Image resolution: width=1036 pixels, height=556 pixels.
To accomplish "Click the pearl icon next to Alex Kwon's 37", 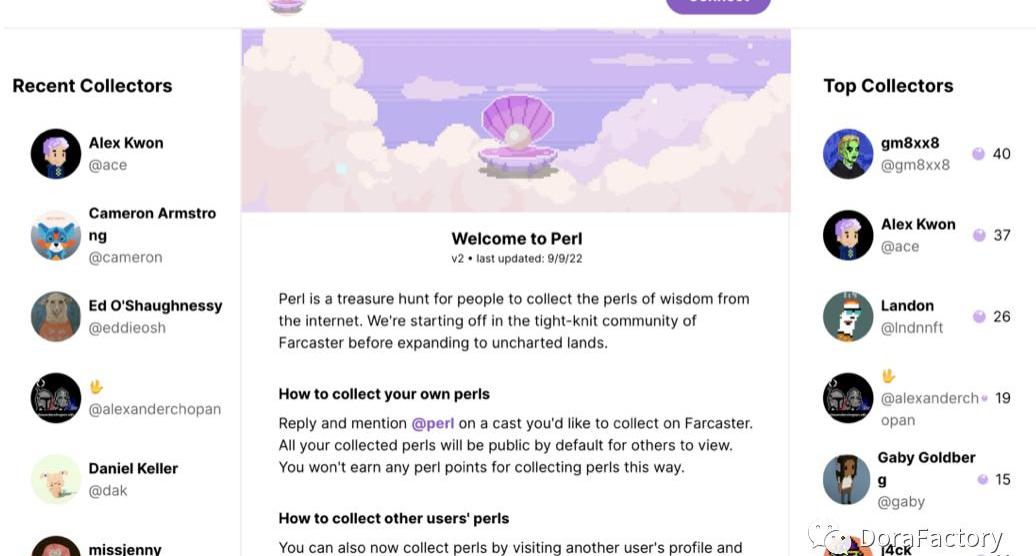I will [x=978, y=235].
